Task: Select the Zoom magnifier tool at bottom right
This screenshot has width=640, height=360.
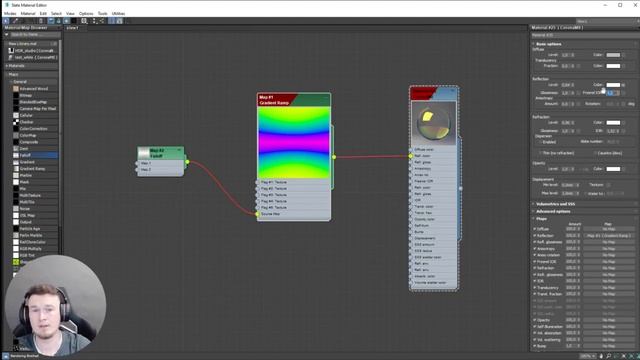Action: pyautogui.click(x=609, y=356)
